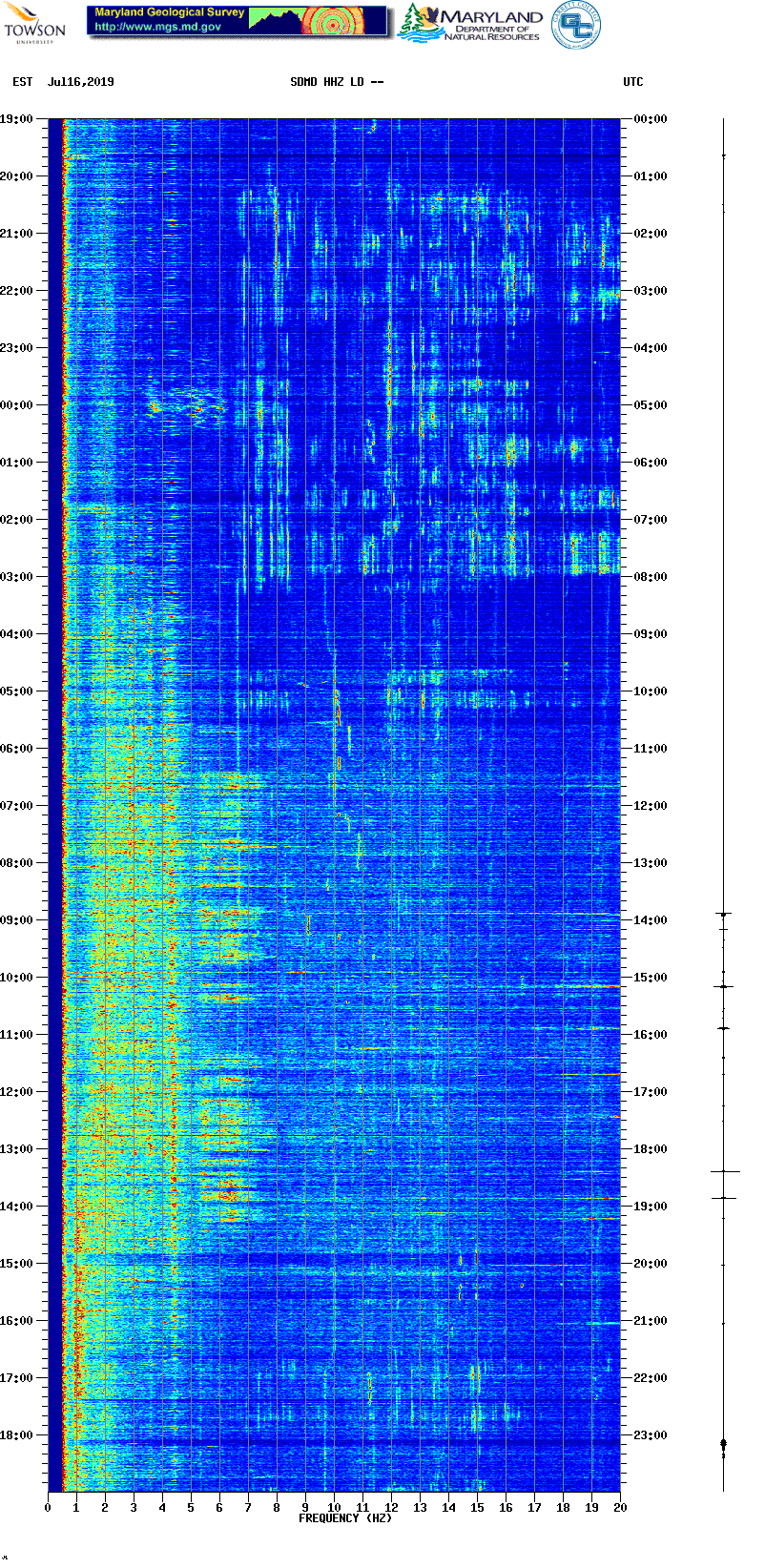Viewport: 765px width, 1568px height.
Task: Open the http://www.mgs.md.gov link
Action: point(158,28)
